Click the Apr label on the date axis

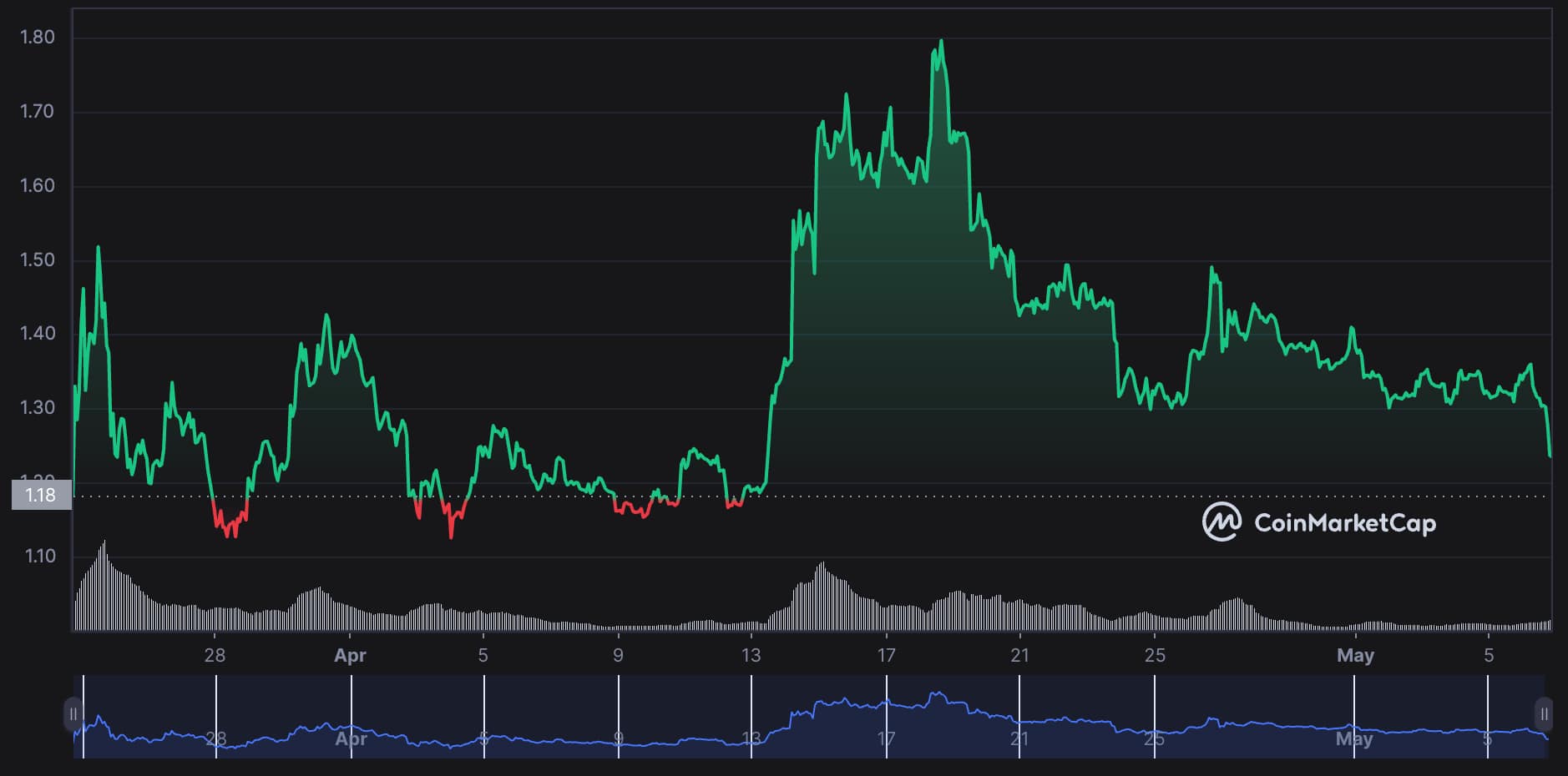point(350,656)
